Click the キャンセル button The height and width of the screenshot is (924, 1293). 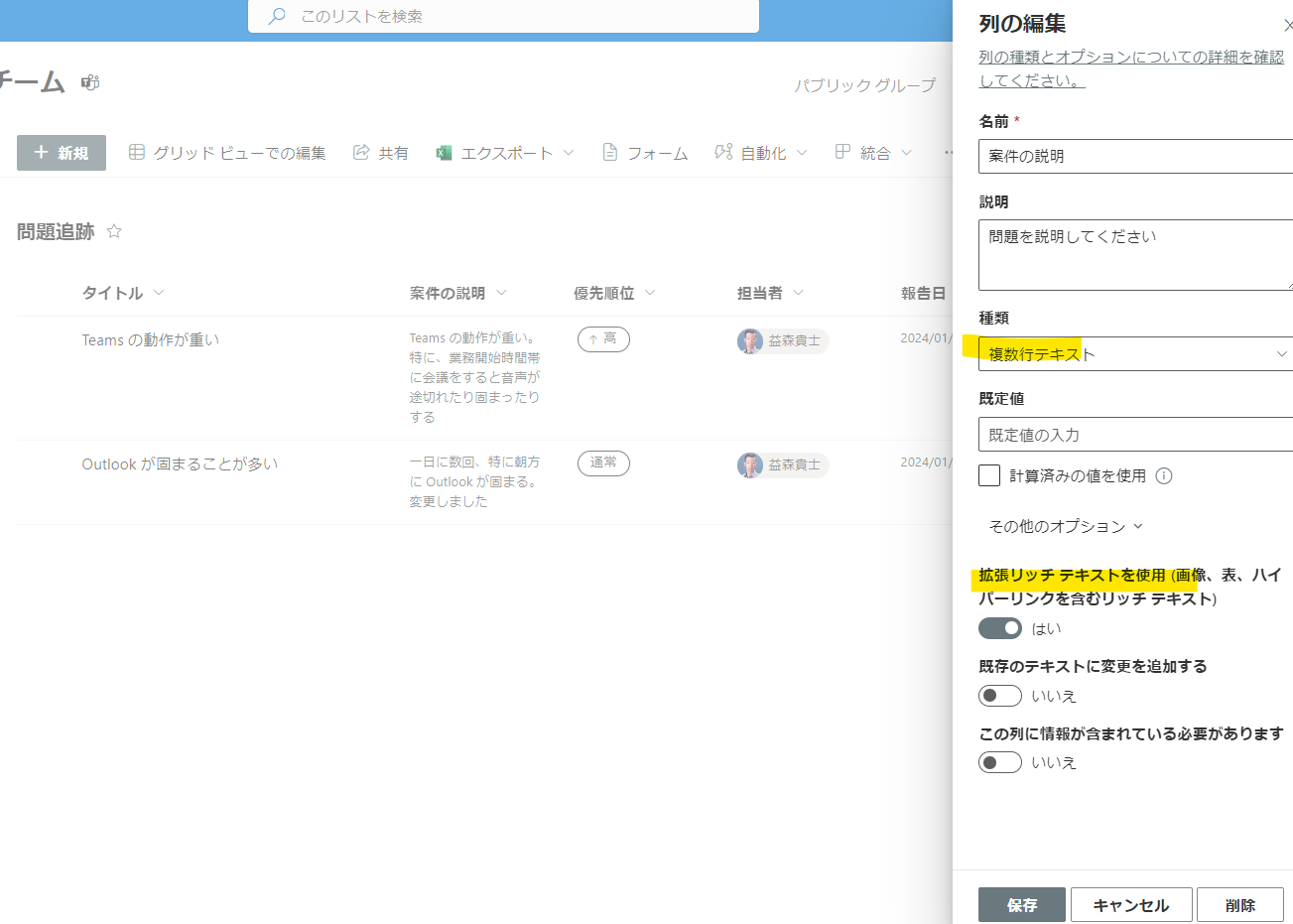pos(1131,905)
